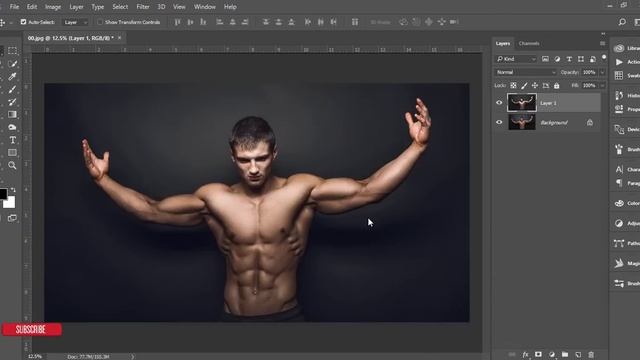This screenshot has height=360, width=640.
Task: Click the smart object filter icon
Action: [x=593, y=59]
